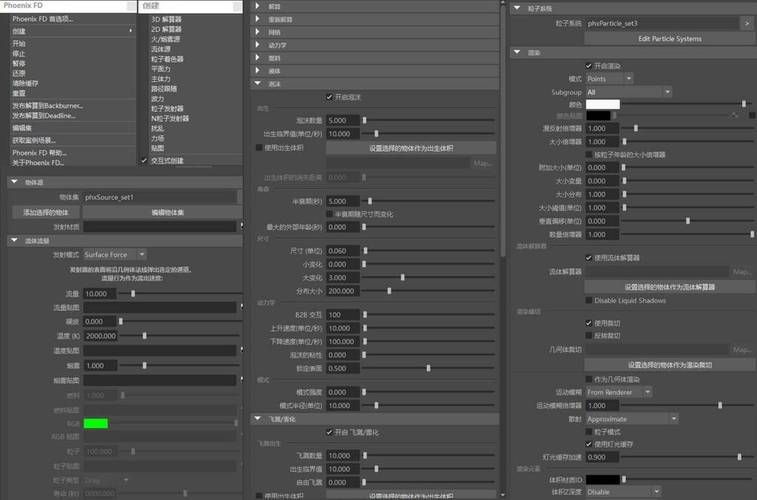Screen dimensions: 757x500
Task: Click the 温度 value field showing 2000.000
Action: tap(101, 336)
